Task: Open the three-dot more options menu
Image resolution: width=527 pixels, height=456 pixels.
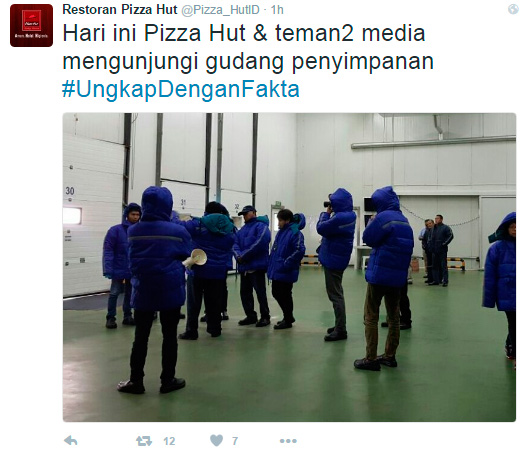Action: (288, 441)
